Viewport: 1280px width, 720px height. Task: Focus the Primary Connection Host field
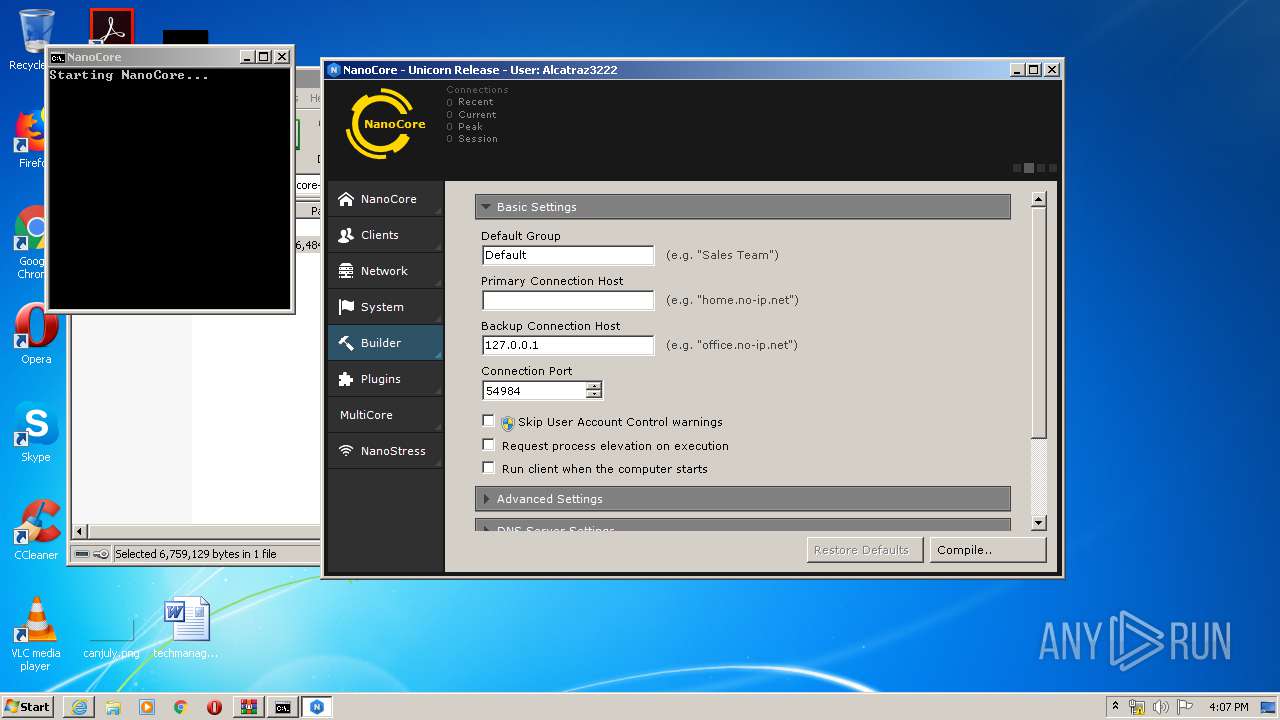pos(568,300)
